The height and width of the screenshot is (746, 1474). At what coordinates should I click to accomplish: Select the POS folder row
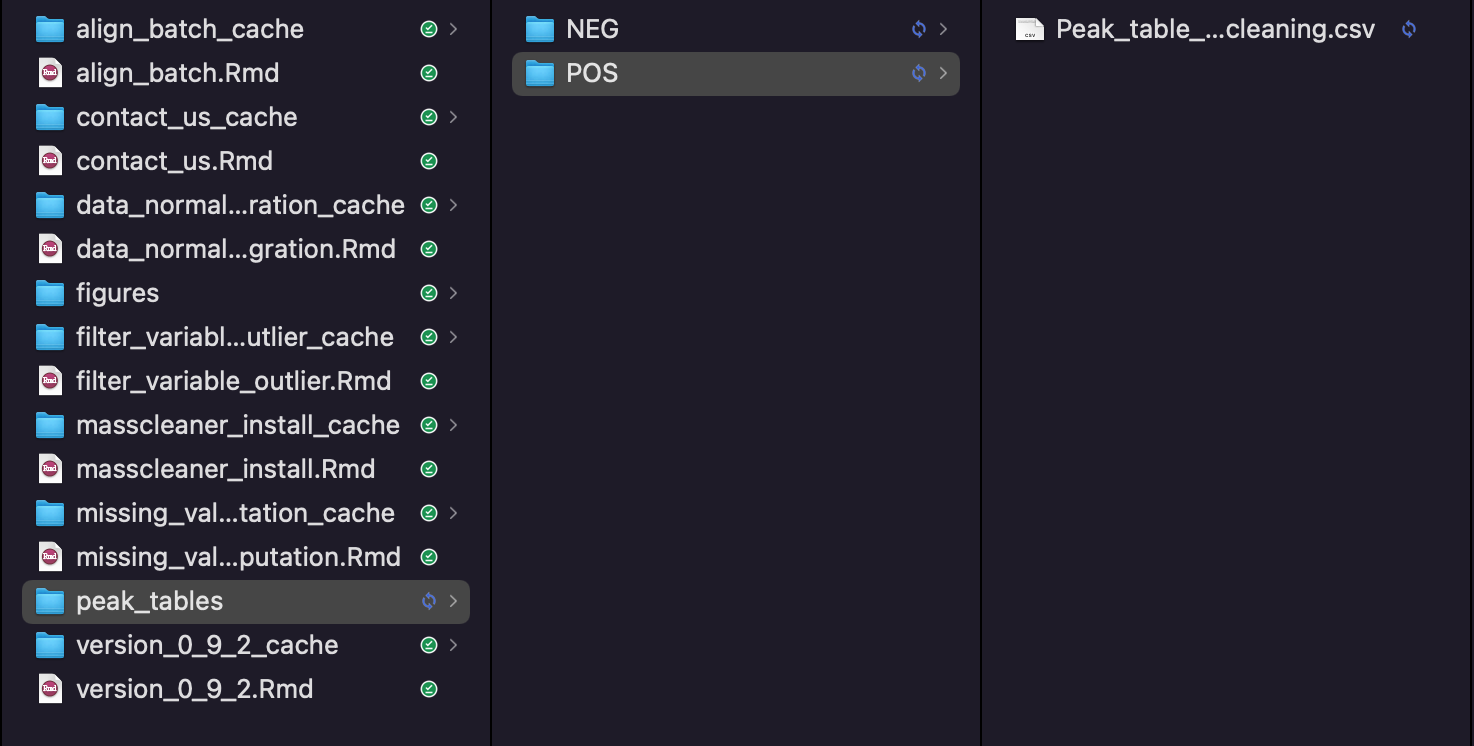pos(736,73)
